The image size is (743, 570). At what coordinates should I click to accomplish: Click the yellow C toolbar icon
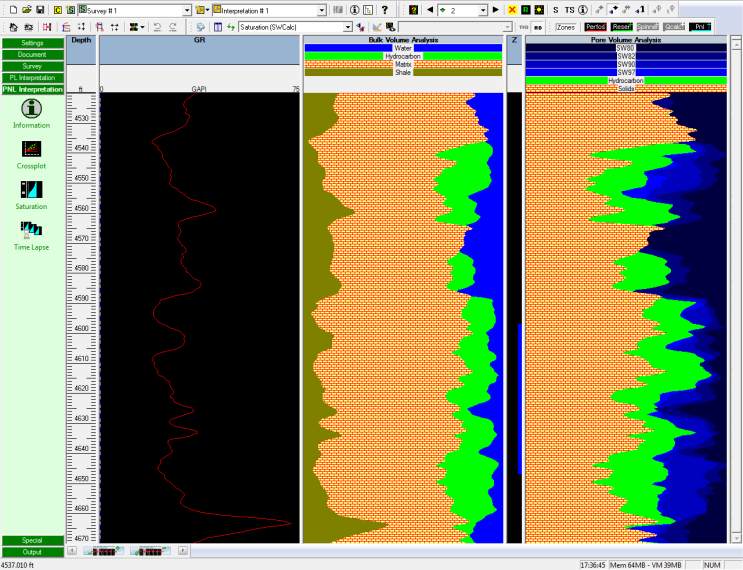coord(58,10)
